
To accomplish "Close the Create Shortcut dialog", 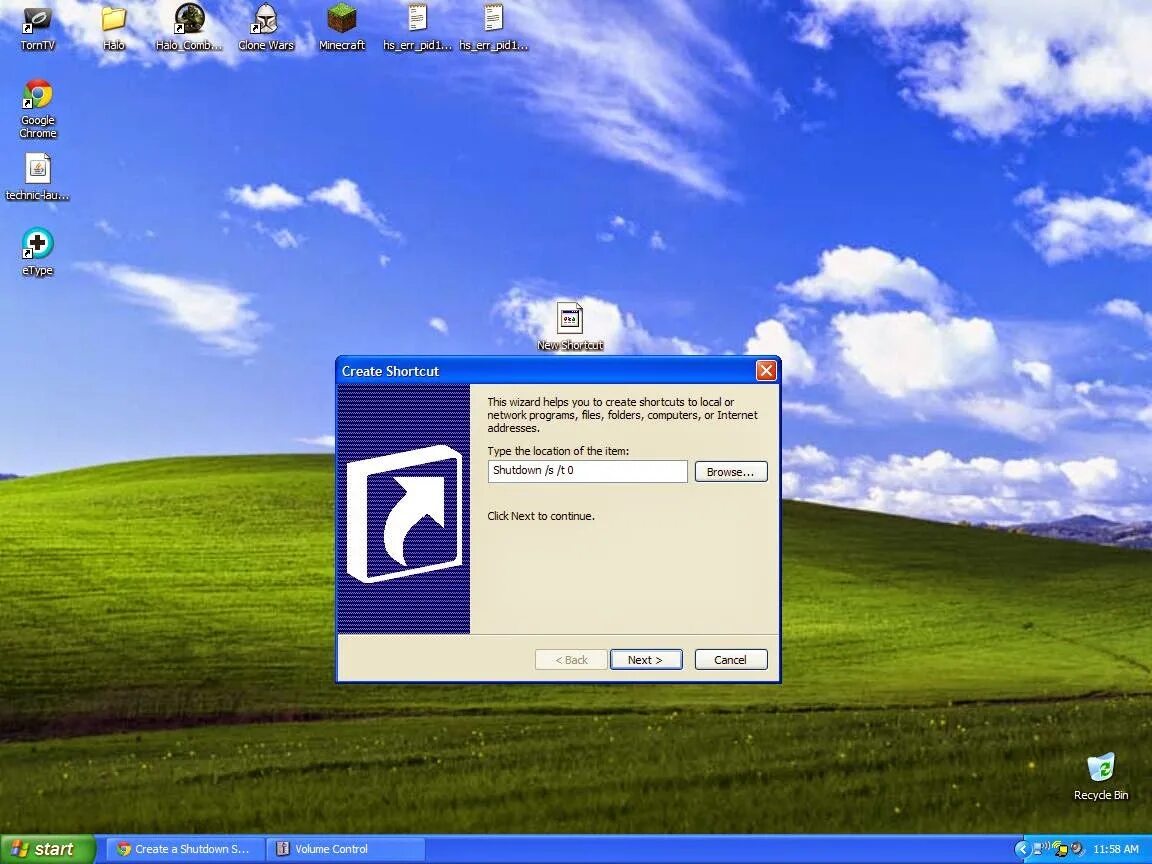I will tap(766, 371).
